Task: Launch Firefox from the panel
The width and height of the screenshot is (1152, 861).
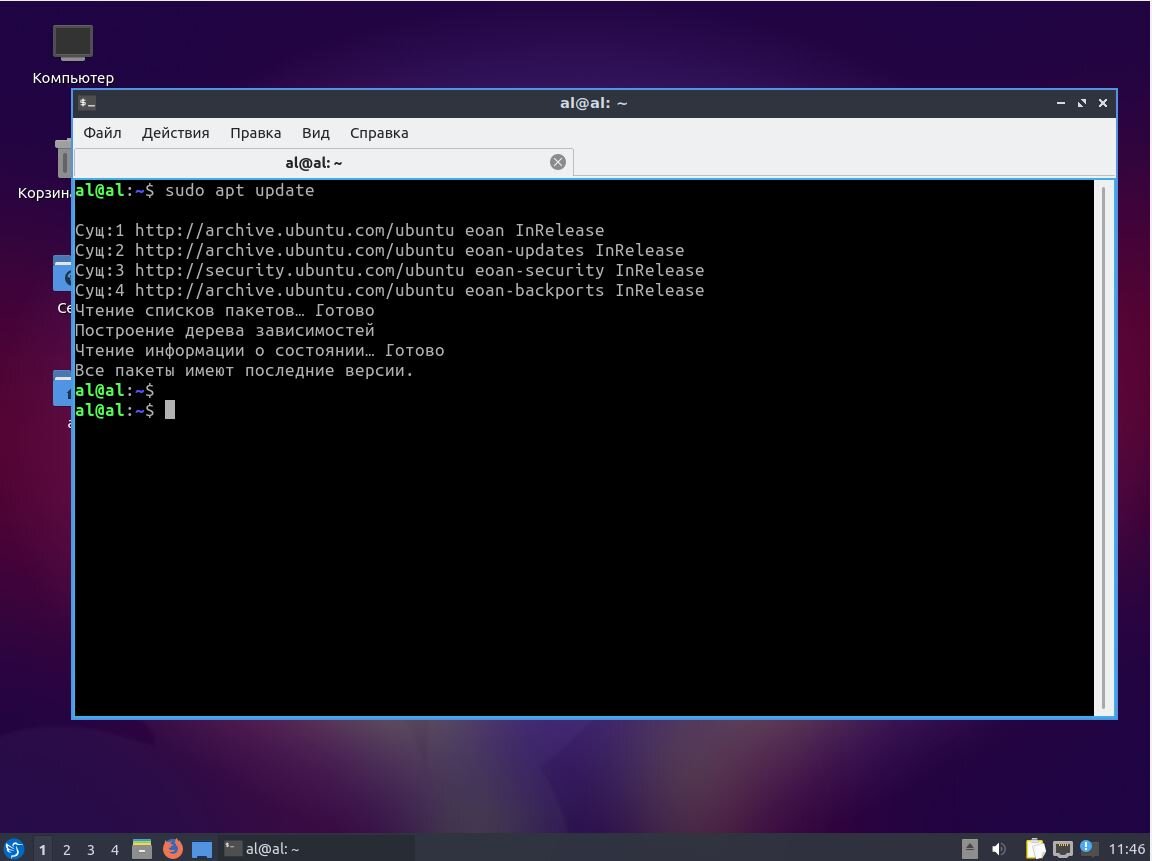Action: tap(173, 849)
